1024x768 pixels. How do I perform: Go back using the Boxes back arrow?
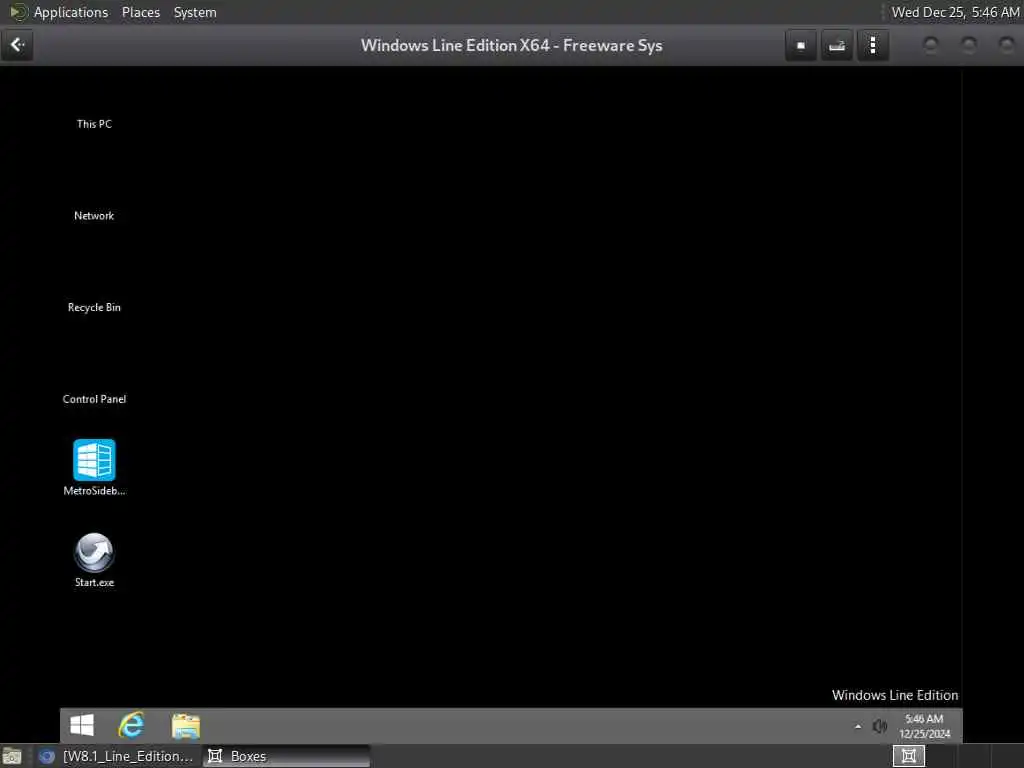tap(18, 45)
